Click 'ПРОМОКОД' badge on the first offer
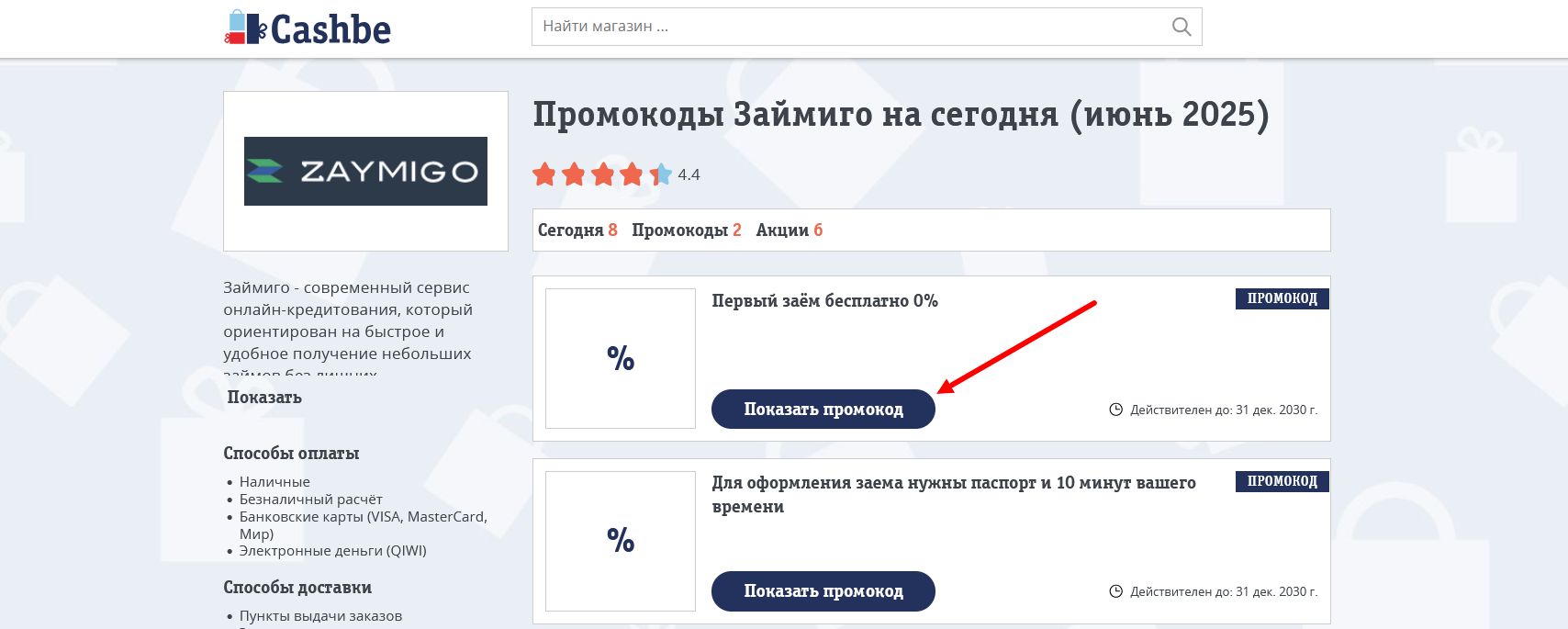1568x629 pixels. [1282, 298]
